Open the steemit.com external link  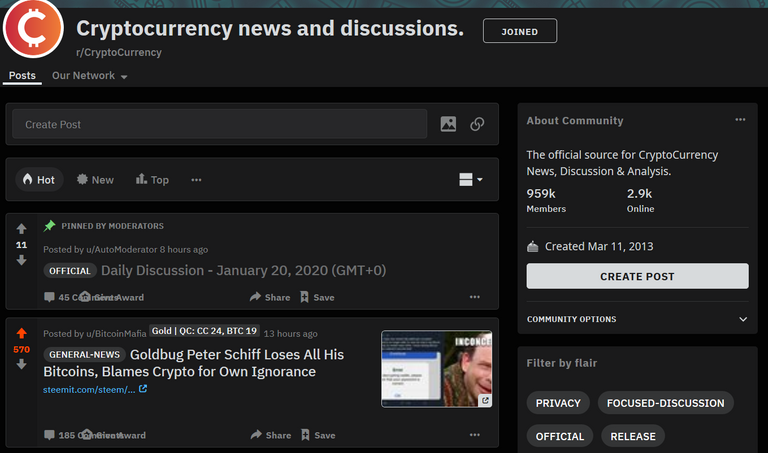(x=95, y=390)
